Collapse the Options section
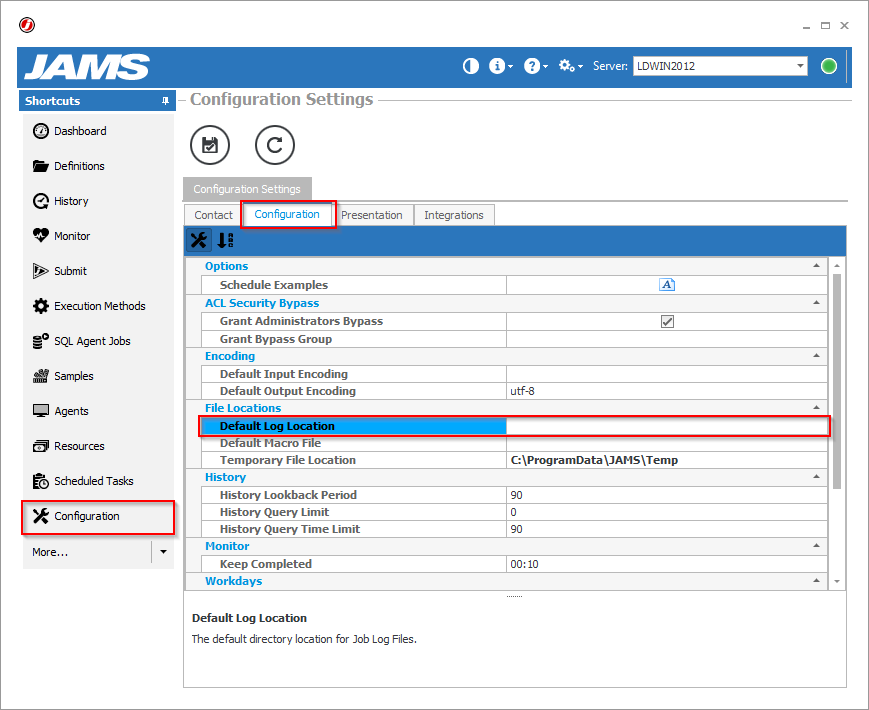869x710 pixels. (816, 266)
